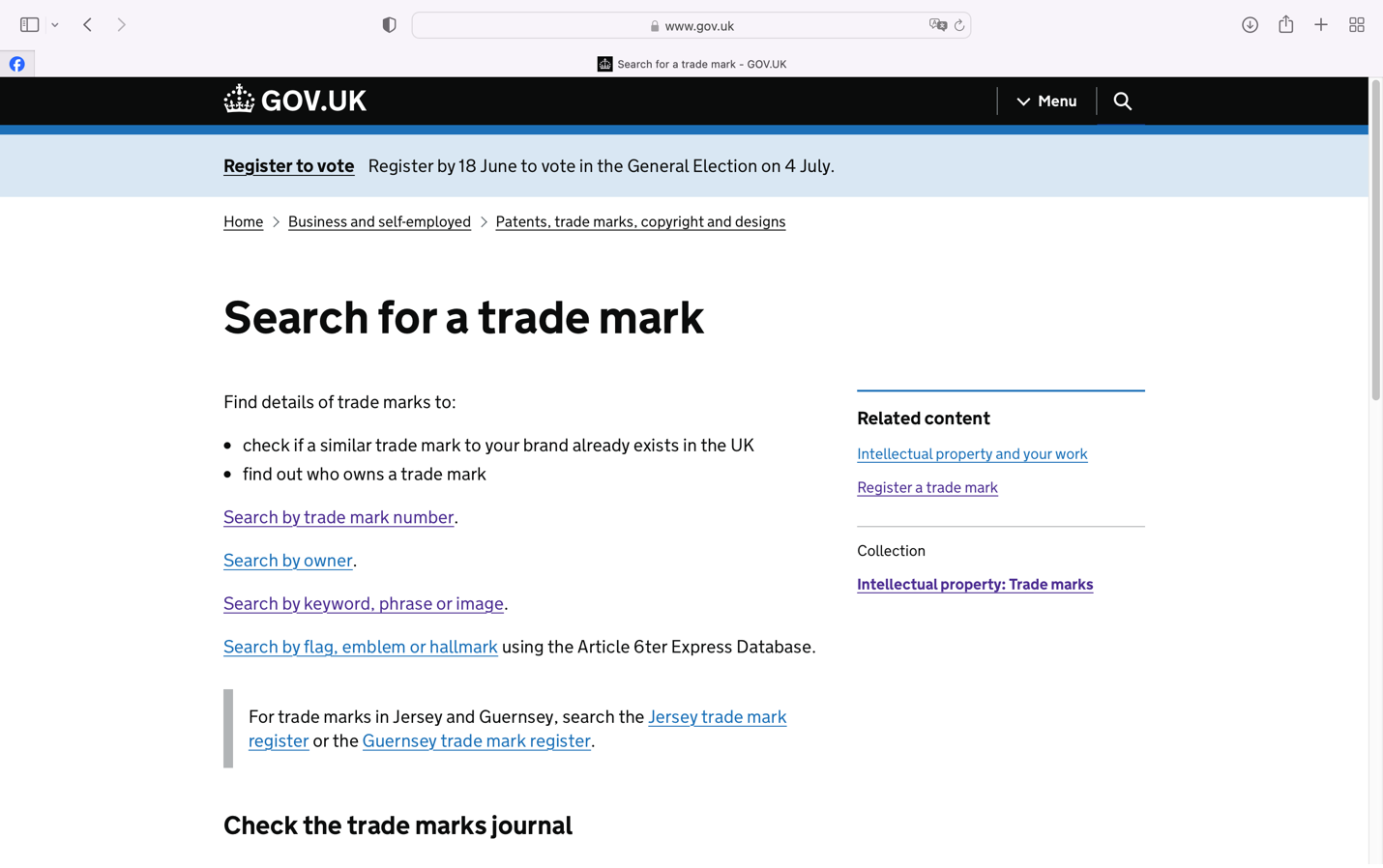The height and width of the screenshot is (868, 1383).
Task: Open the 'Jersey trade mark register' link
Action: (x=717, y=717)
